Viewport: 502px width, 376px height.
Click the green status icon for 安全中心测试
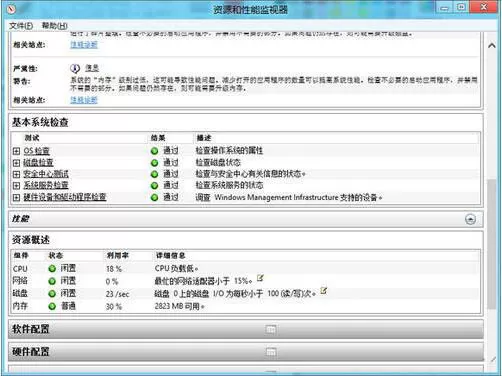pyautogui.click(x=154, y=174)
